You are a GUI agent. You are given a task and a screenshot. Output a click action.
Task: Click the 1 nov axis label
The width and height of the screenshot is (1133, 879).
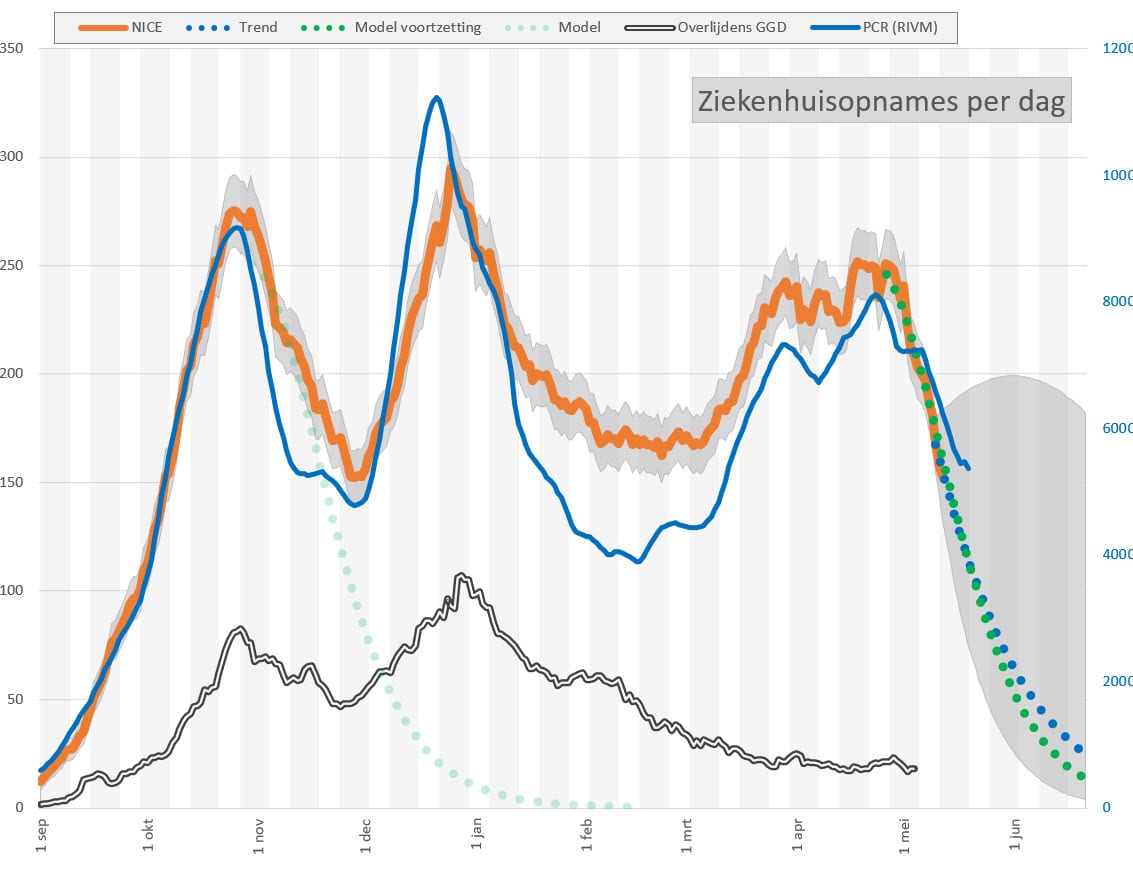[259, 836]
